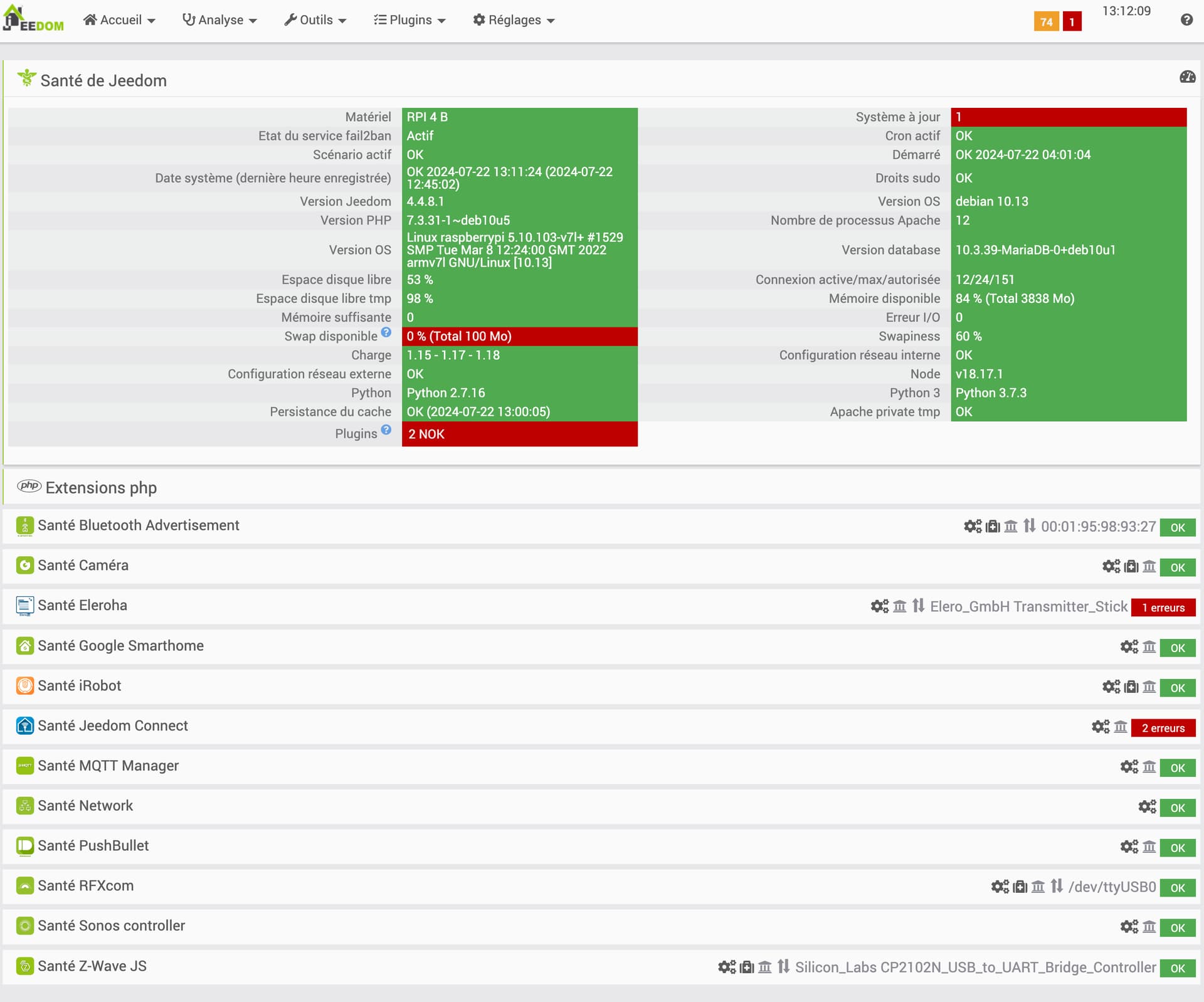
Task: Open the Analyse menu
Action: [x=219, y=20]
